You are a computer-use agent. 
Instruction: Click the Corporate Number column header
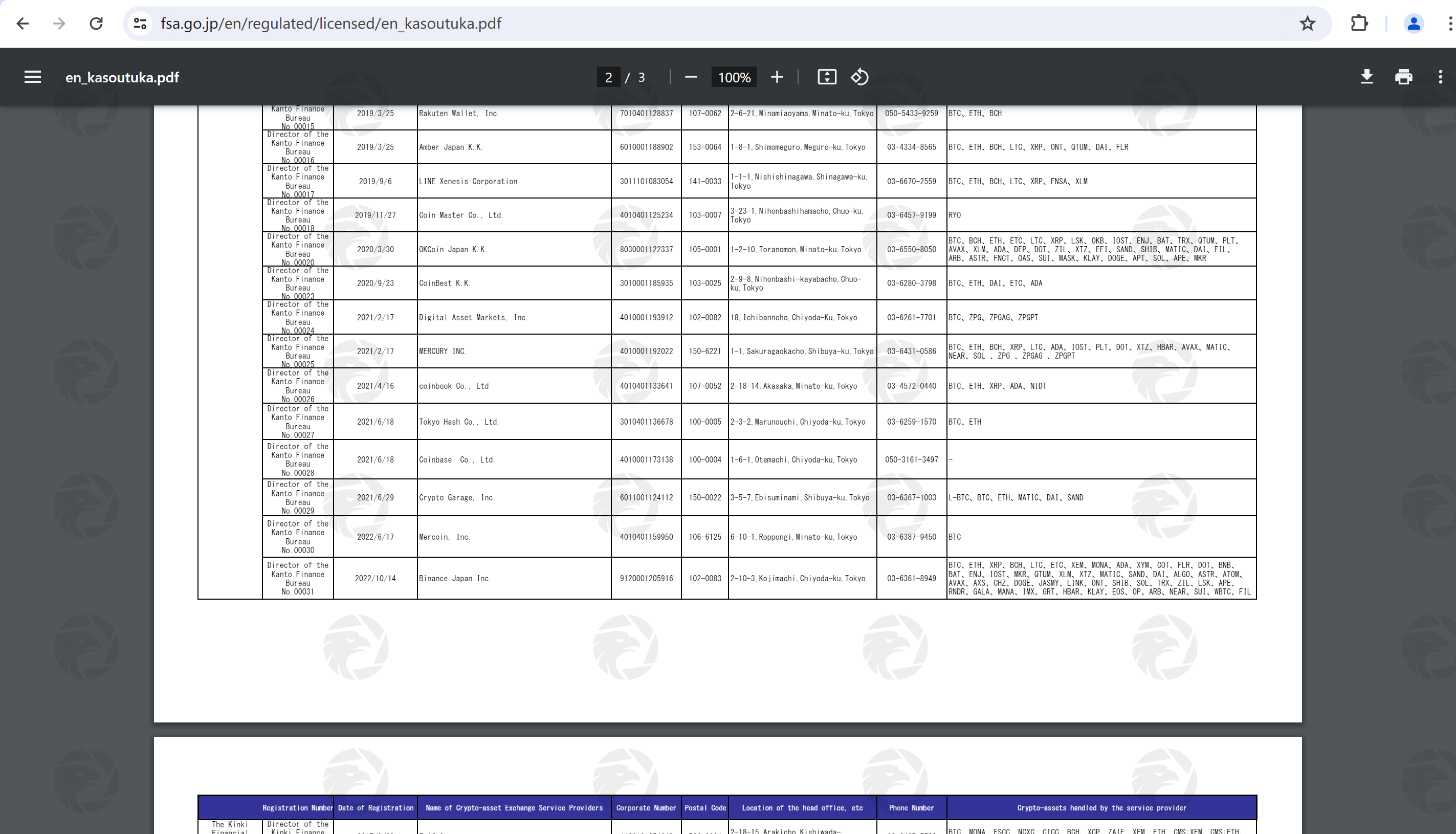tap(647, 808)
